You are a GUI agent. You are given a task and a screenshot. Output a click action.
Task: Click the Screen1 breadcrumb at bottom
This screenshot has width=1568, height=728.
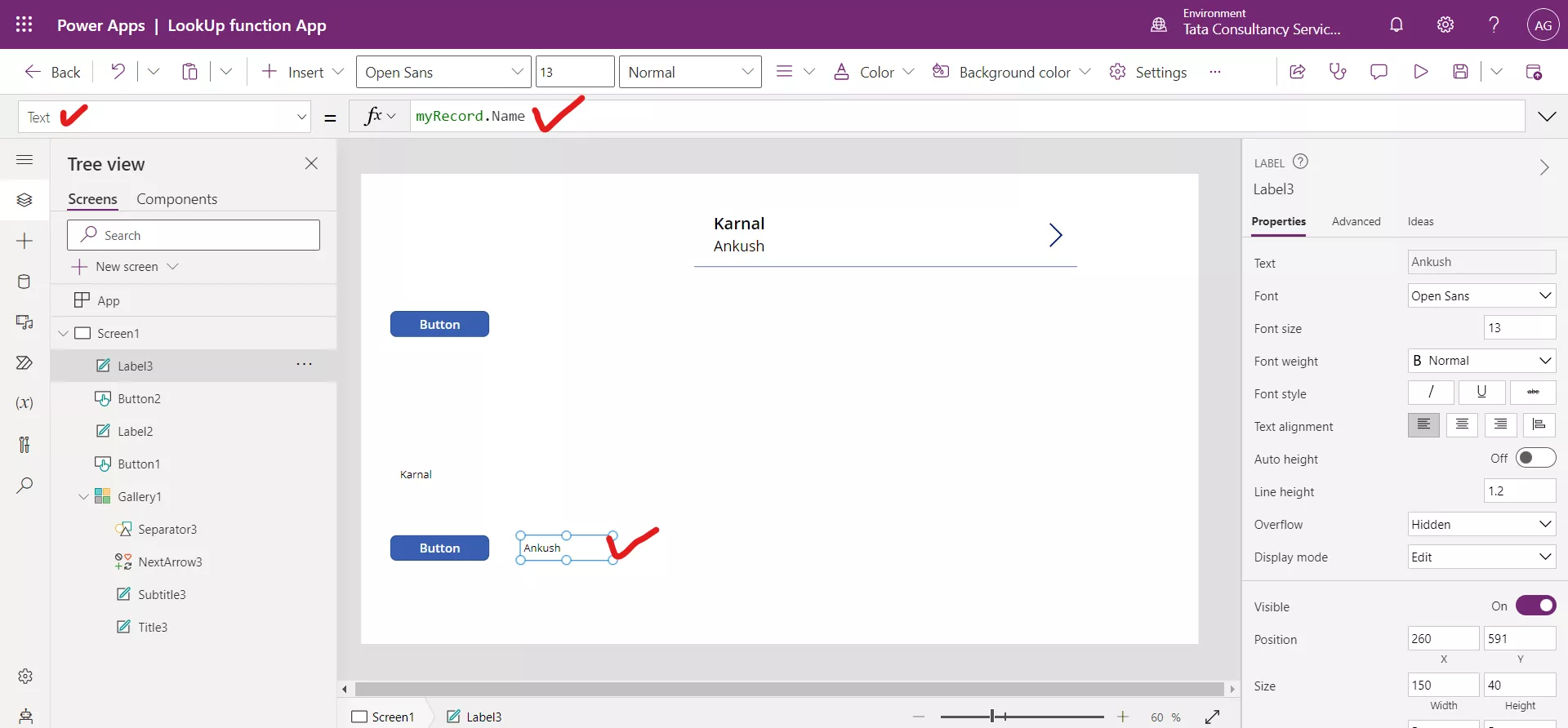tap(383, 717)
